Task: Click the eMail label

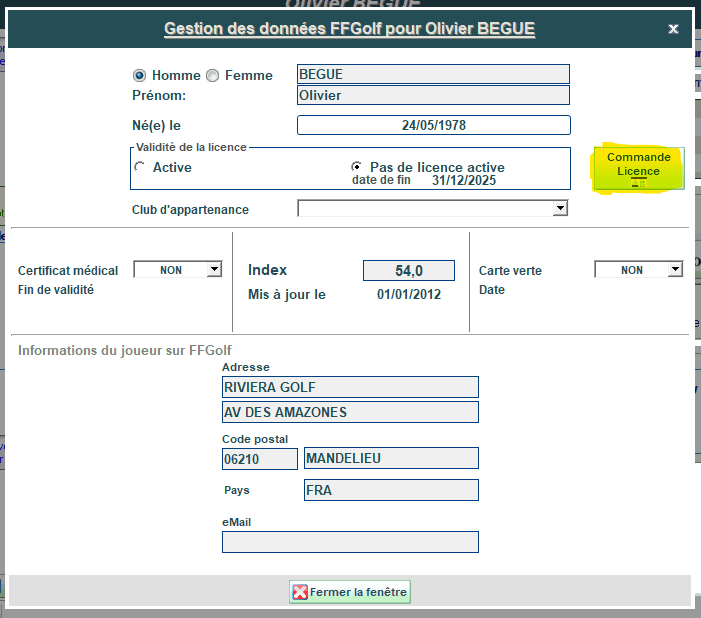Action: pyautogui.click(x=236, y=522)
